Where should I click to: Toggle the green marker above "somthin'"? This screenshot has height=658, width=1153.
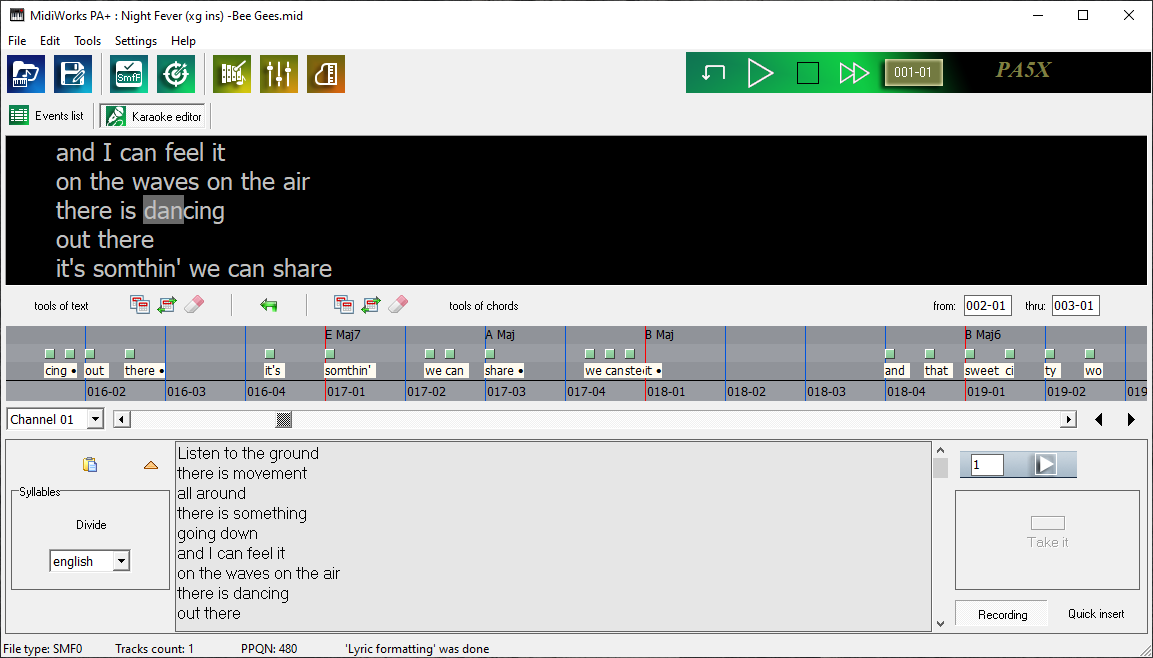click(x=330, y=353)
